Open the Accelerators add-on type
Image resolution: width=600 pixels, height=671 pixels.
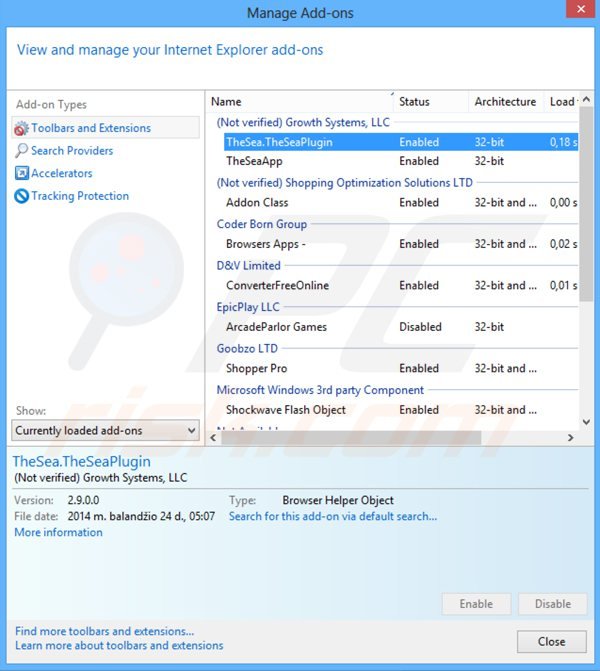point(62,173)
